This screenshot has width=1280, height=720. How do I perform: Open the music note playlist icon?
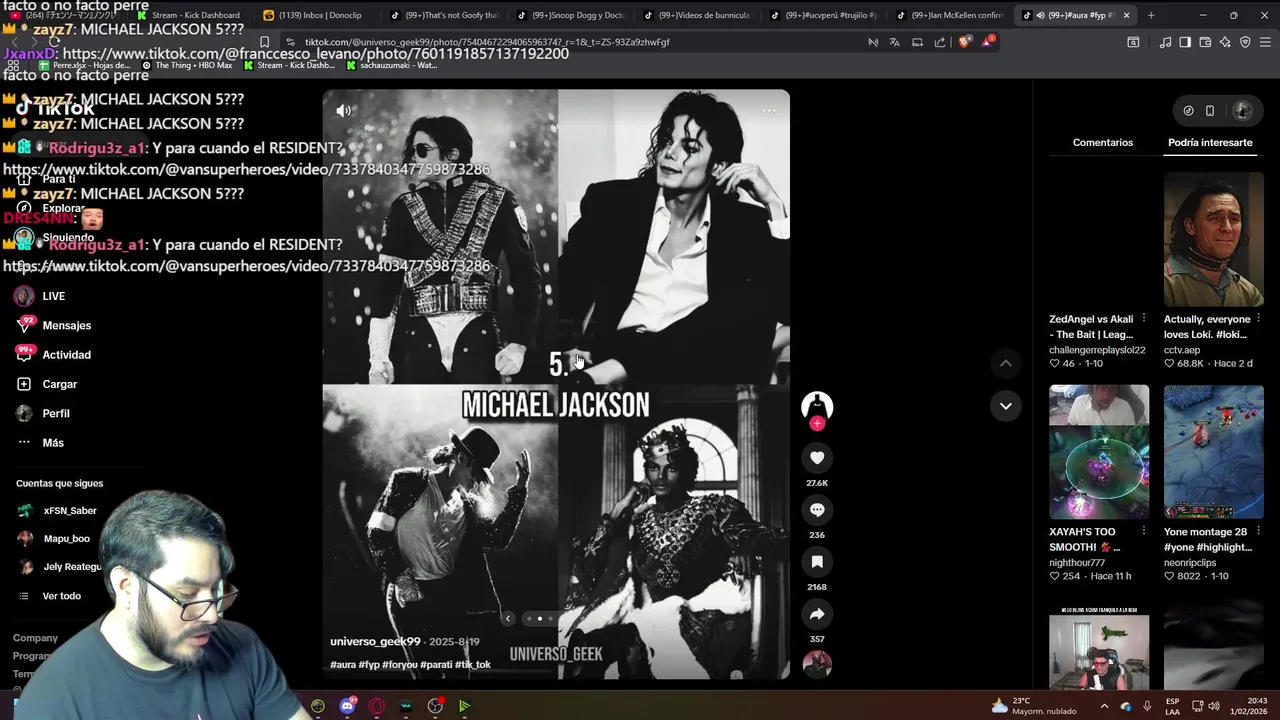[x=1165, y=42]
